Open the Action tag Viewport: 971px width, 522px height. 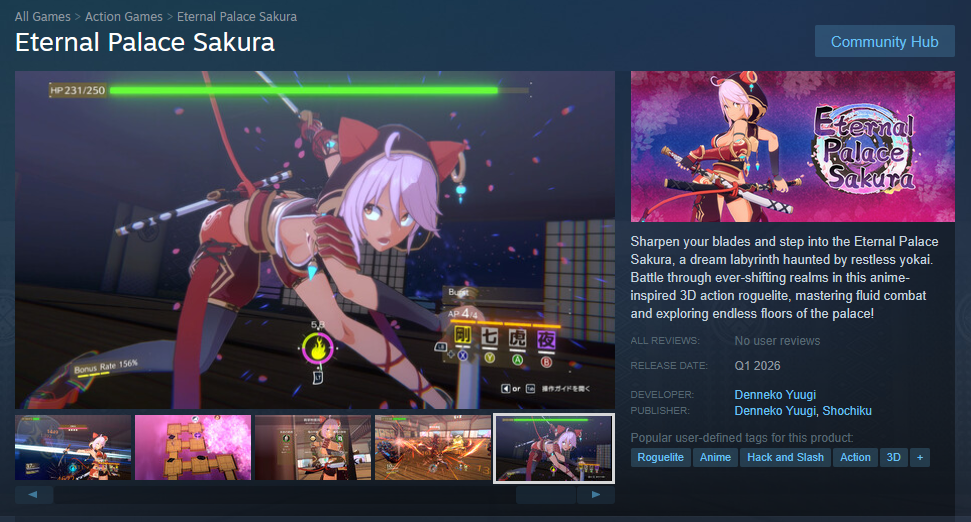pyautogui.click(x=855, y=458)
